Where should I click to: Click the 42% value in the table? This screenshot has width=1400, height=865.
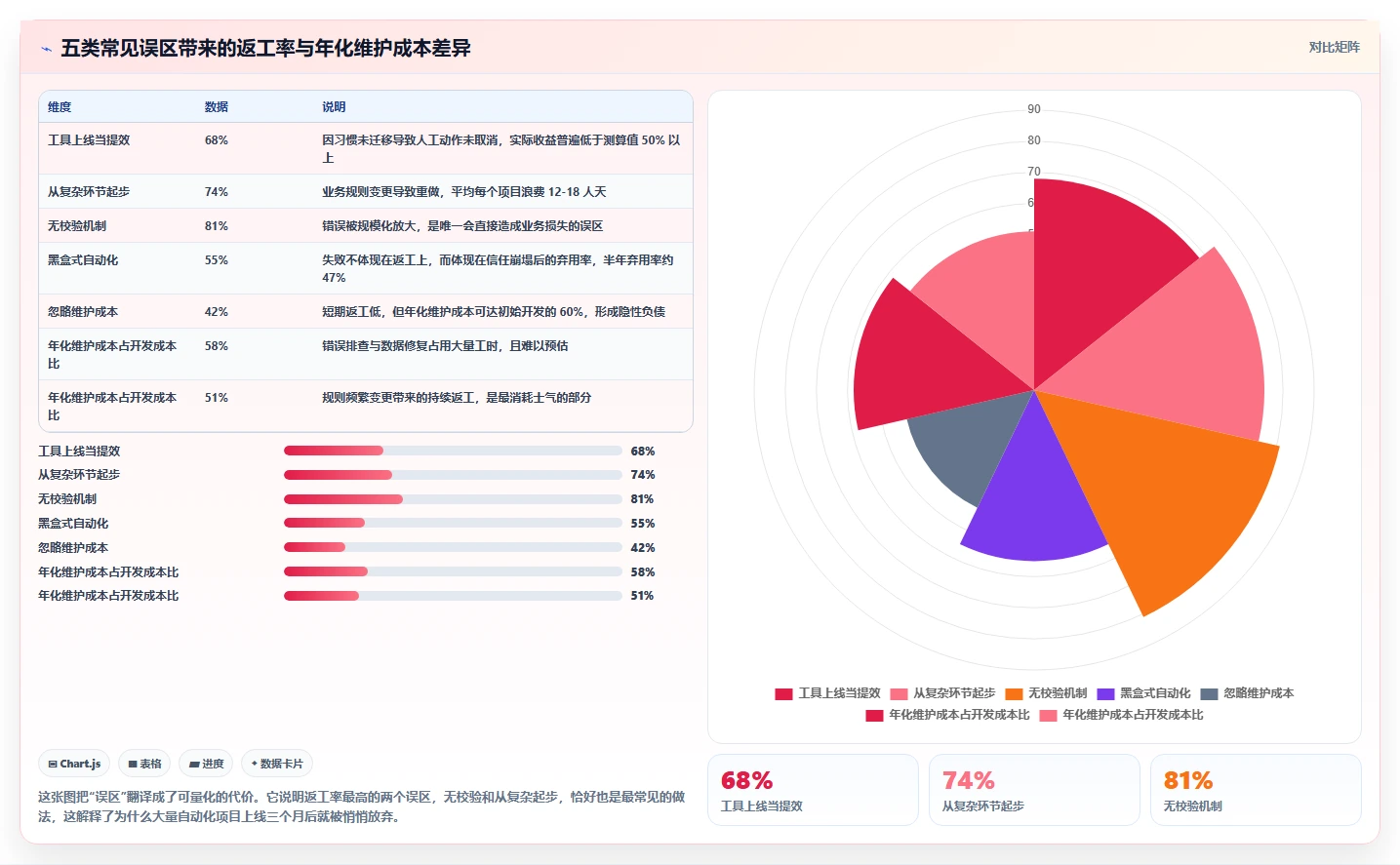[217, 312]
